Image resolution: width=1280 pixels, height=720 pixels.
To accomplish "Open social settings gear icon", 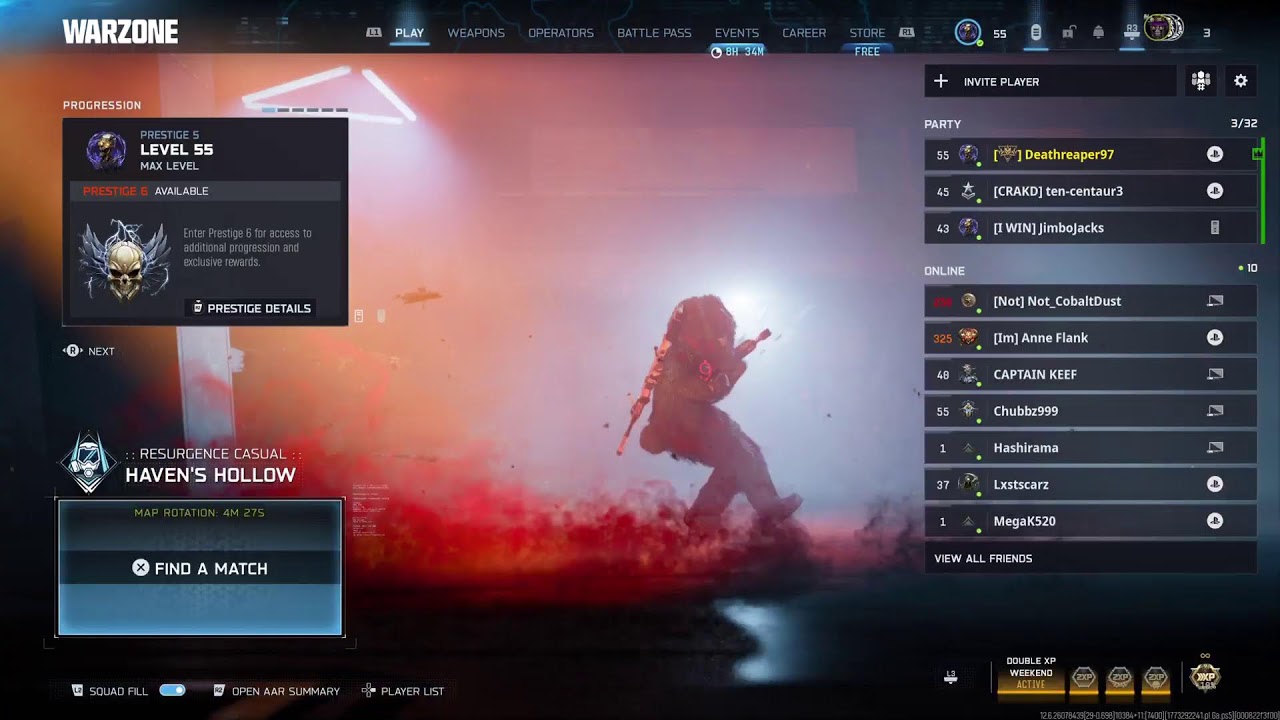I will (x=1240, y=81).
